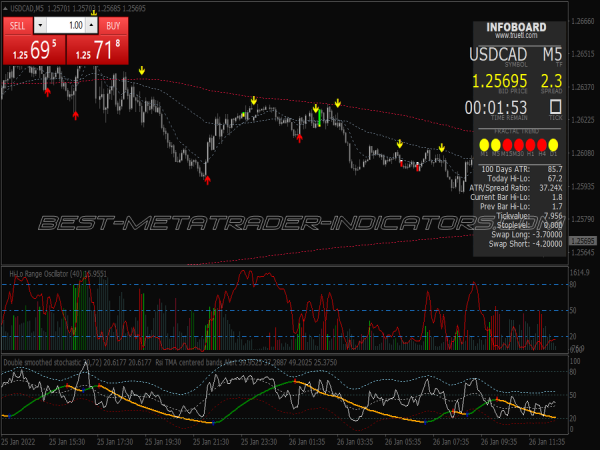Image resolution: width=600 pixels, height=450 pixels.
Task: Click the yellow D1 fractal trend dot
Action: point(555,144)
